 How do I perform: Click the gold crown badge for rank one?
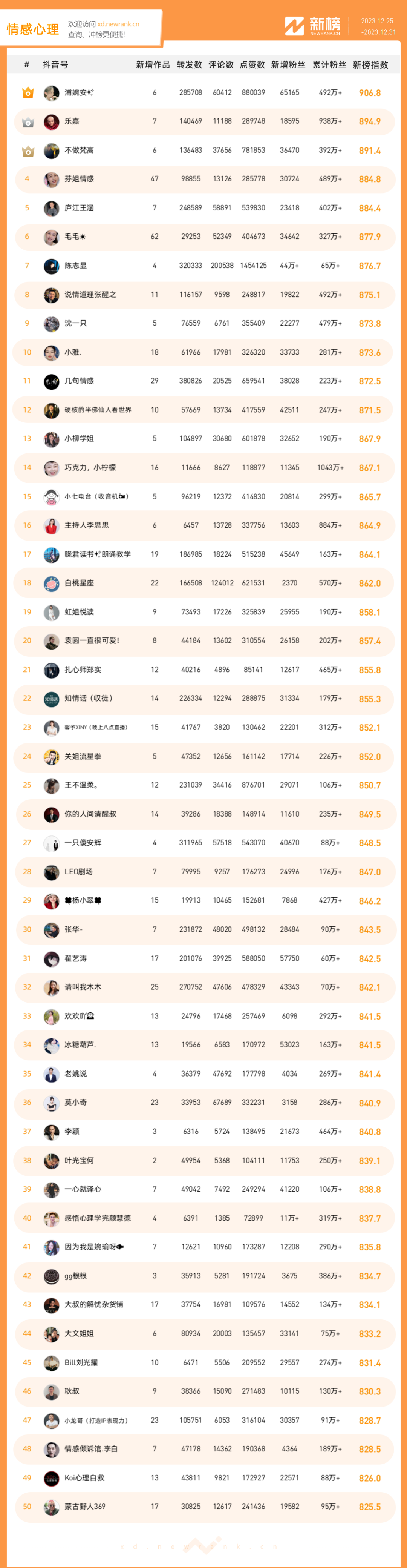click(28, 92)
